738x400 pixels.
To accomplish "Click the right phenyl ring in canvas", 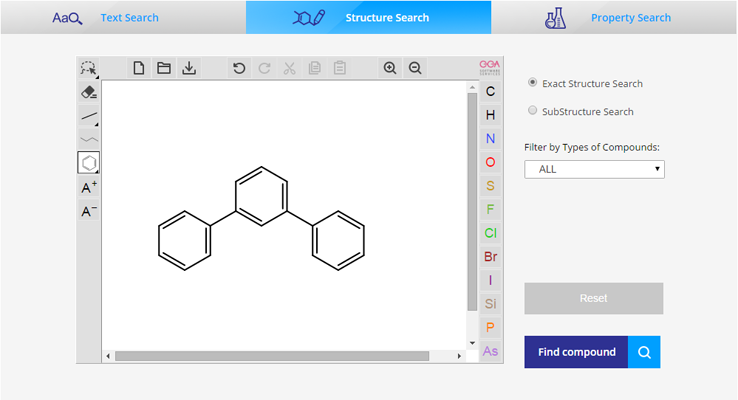I will pos(338,240).
